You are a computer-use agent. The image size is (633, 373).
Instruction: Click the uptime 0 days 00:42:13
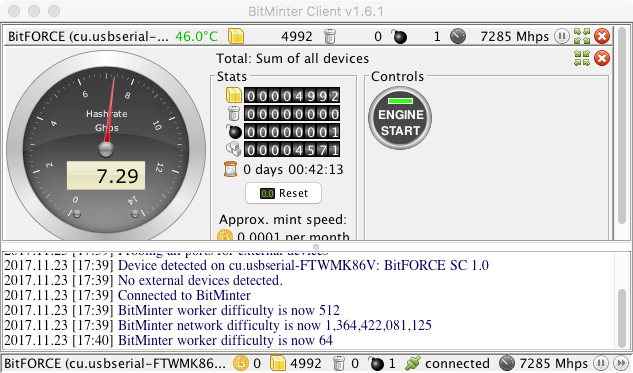click(293, 170)
